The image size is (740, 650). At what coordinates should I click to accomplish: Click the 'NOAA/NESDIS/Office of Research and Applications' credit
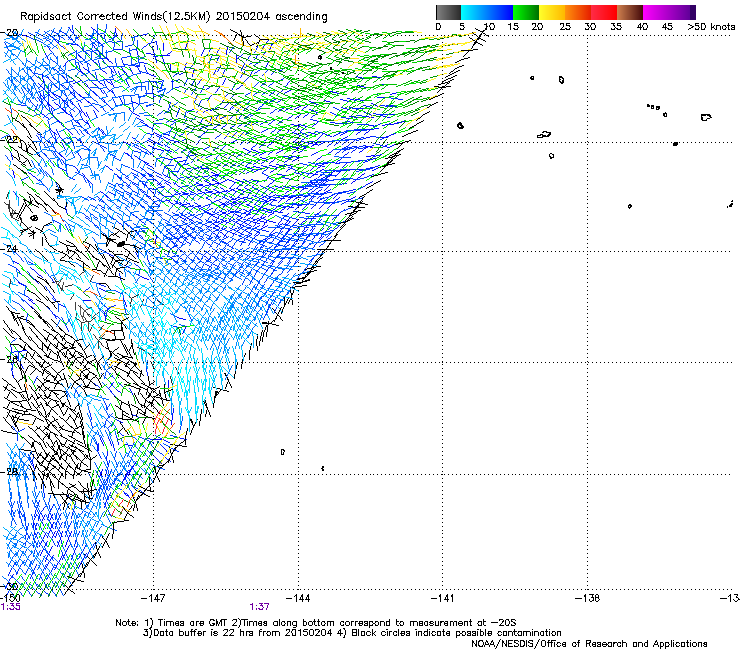pyautogui.click(x=589, y=644)
